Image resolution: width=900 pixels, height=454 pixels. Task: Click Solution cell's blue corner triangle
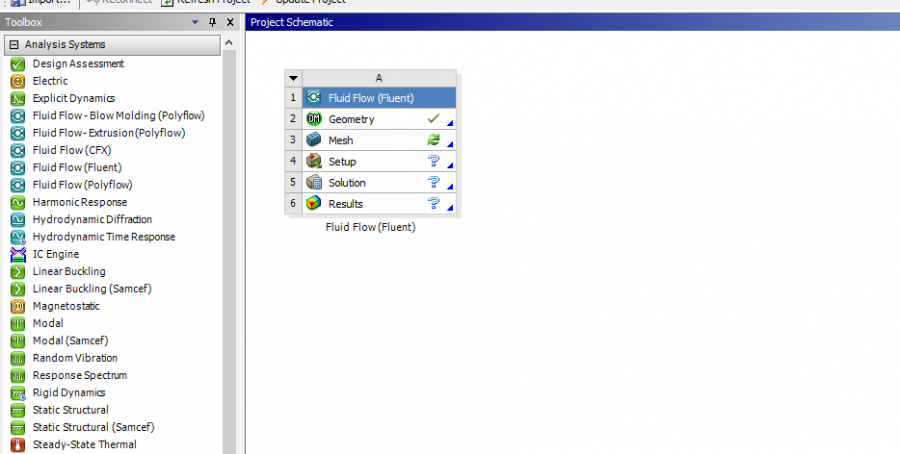click(x=450, y=187)
